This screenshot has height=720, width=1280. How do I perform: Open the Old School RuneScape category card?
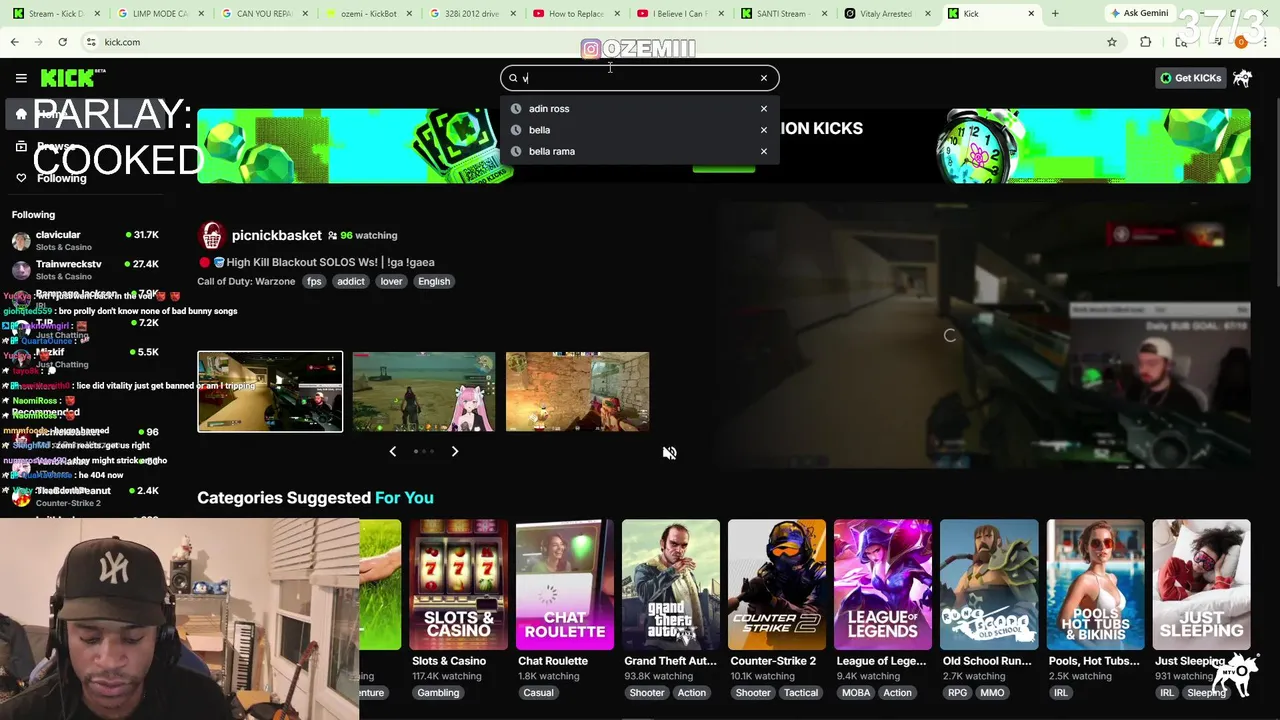[x=988, y=585]
